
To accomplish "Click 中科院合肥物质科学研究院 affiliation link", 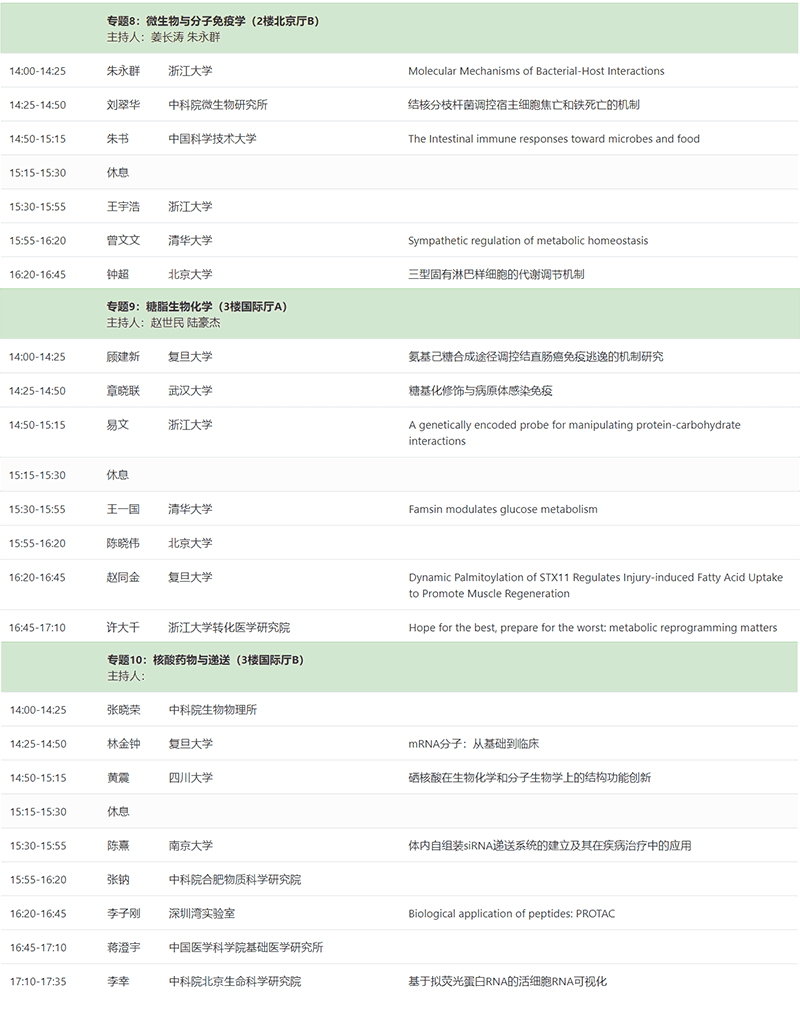I will coord(234,880).
